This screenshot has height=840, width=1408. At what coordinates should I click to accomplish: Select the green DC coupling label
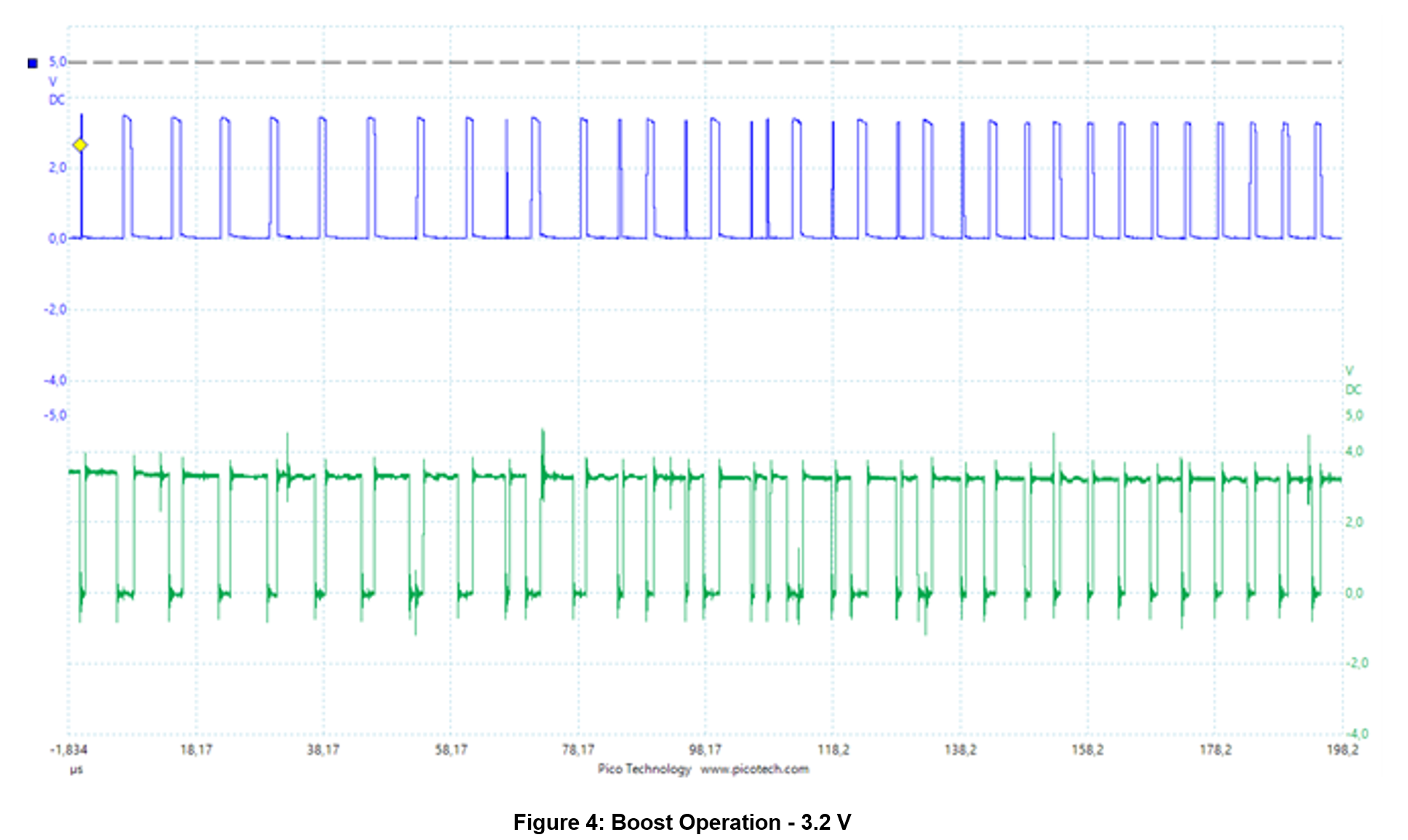coord(1353,390)
